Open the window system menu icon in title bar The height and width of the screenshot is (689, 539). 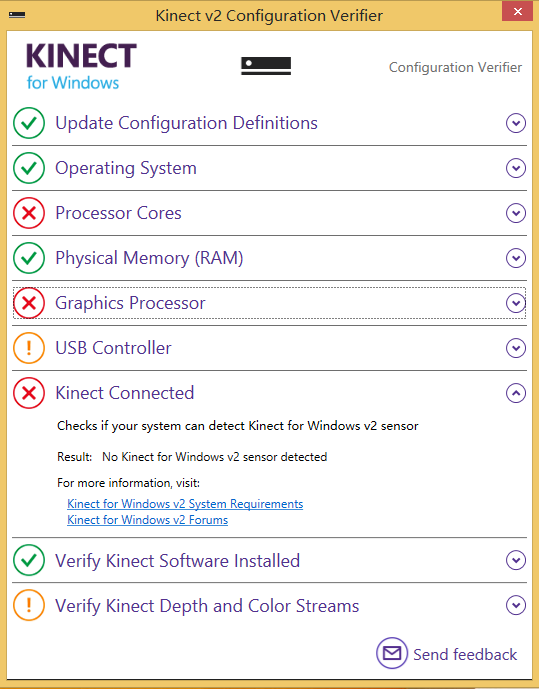tap(17, 15)
